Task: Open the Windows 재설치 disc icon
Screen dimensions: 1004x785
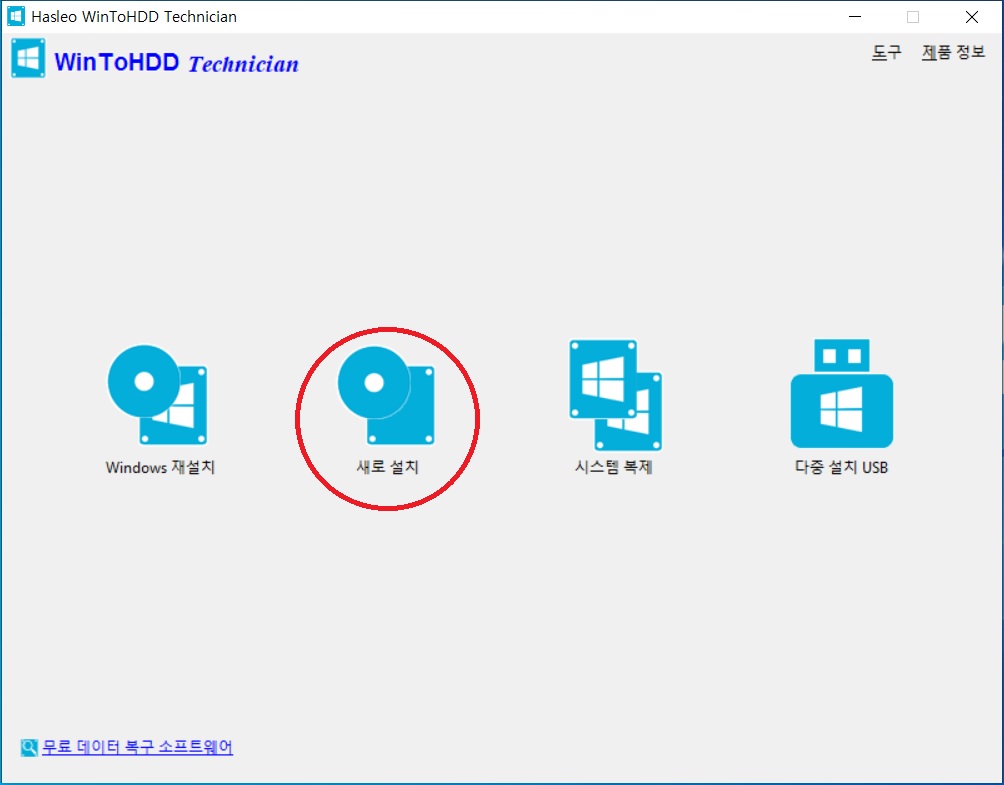Action: (x=158, y=394)
